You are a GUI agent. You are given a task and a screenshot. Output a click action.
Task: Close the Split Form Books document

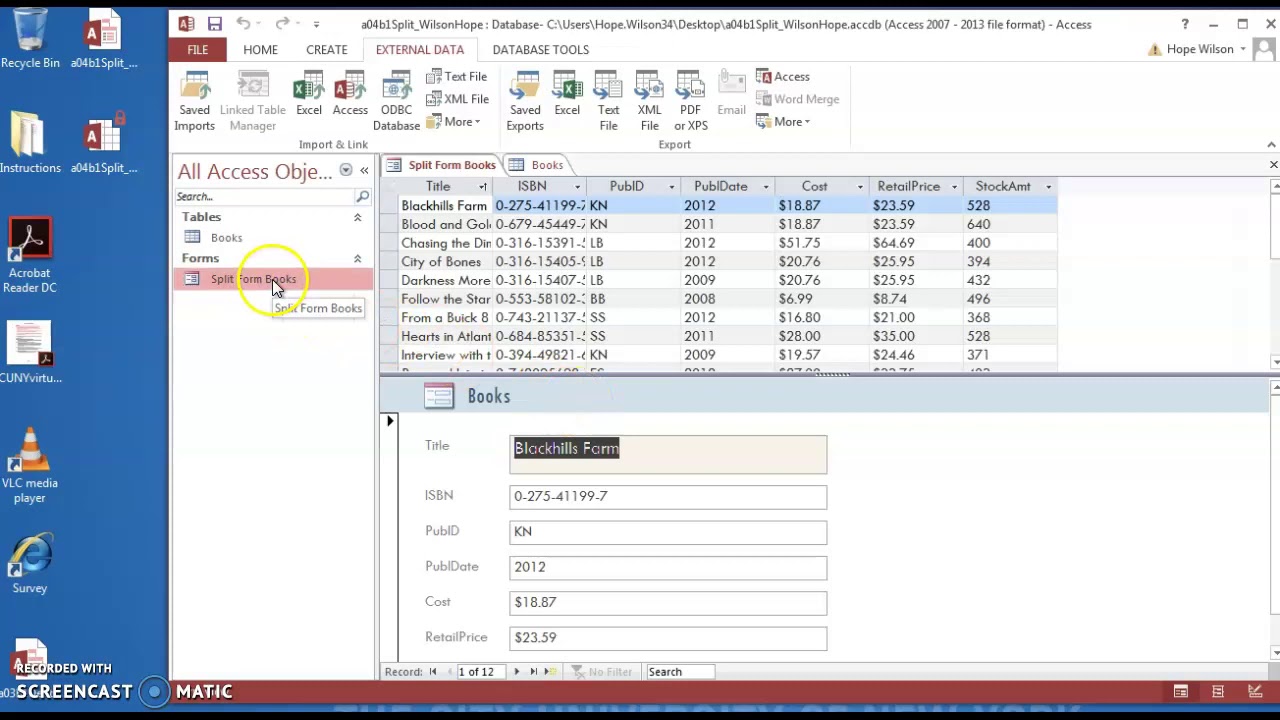tap(1273, 165)
